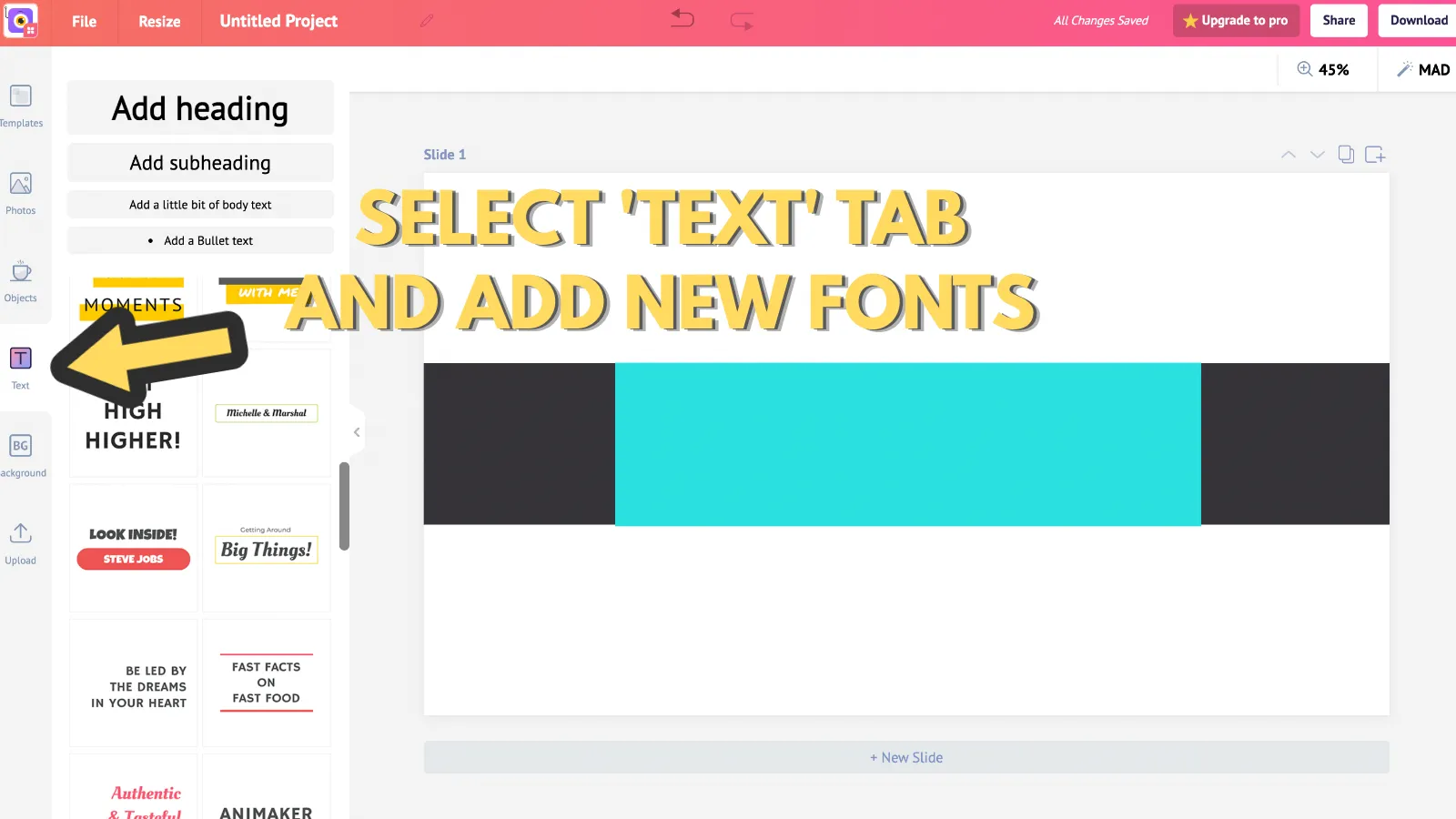Screen dimensions: 1456x819
Task: Click the Slide 1 label
Action: [x=444, y=155]
